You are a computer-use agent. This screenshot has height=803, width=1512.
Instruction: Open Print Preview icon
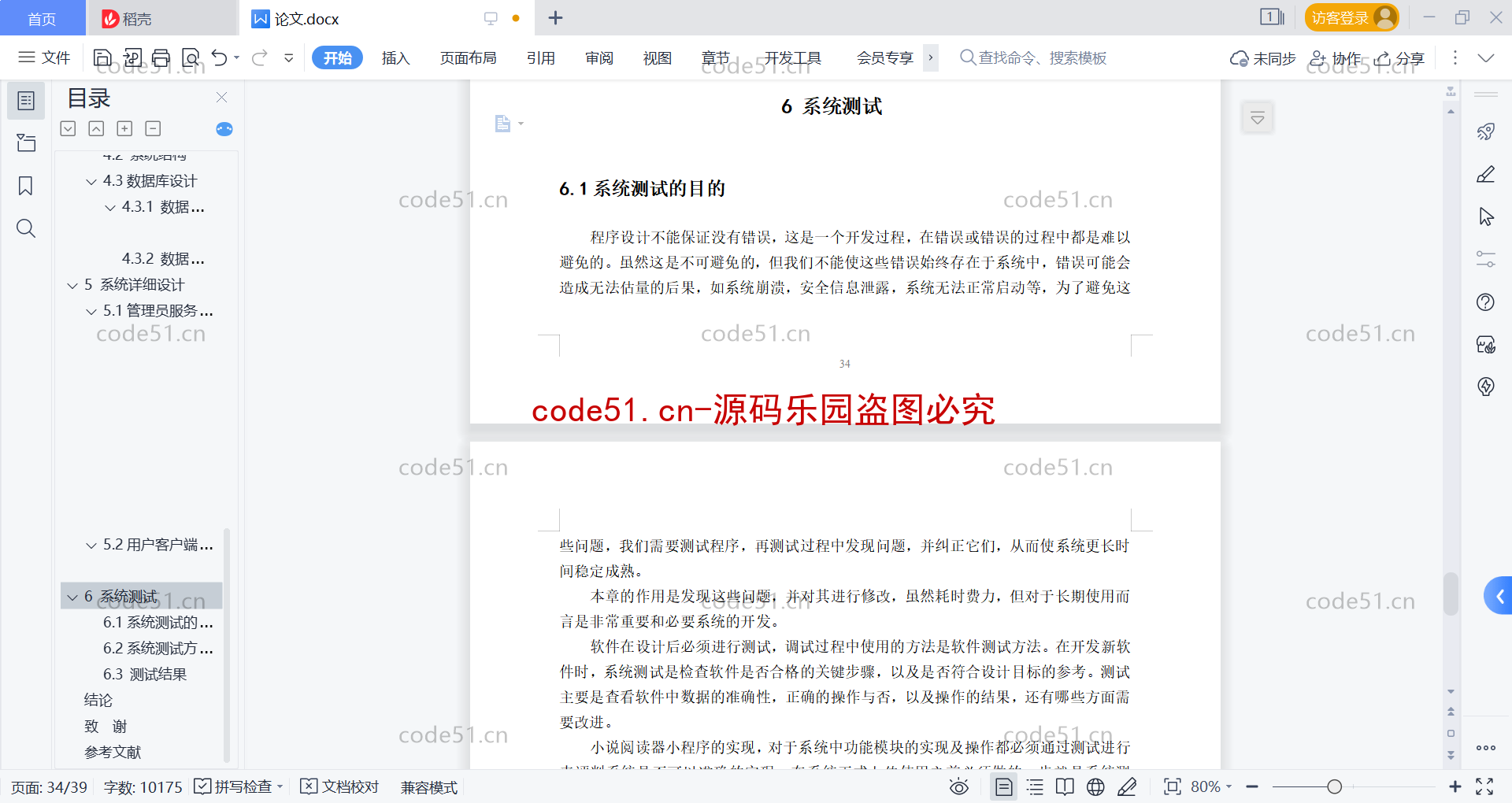[191, 57]
